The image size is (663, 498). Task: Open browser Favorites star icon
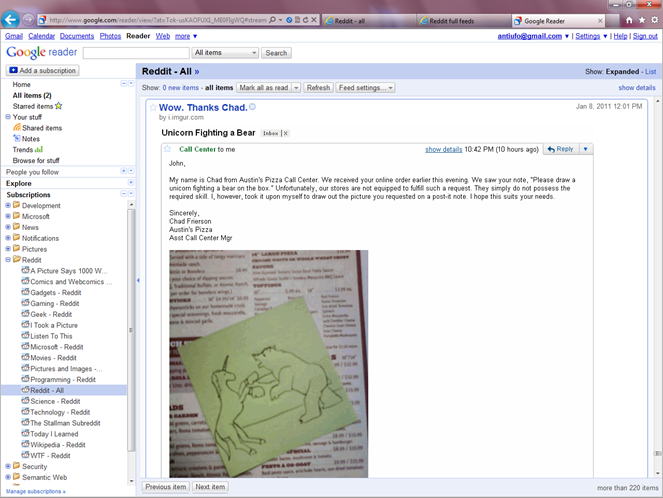point(642,20)
